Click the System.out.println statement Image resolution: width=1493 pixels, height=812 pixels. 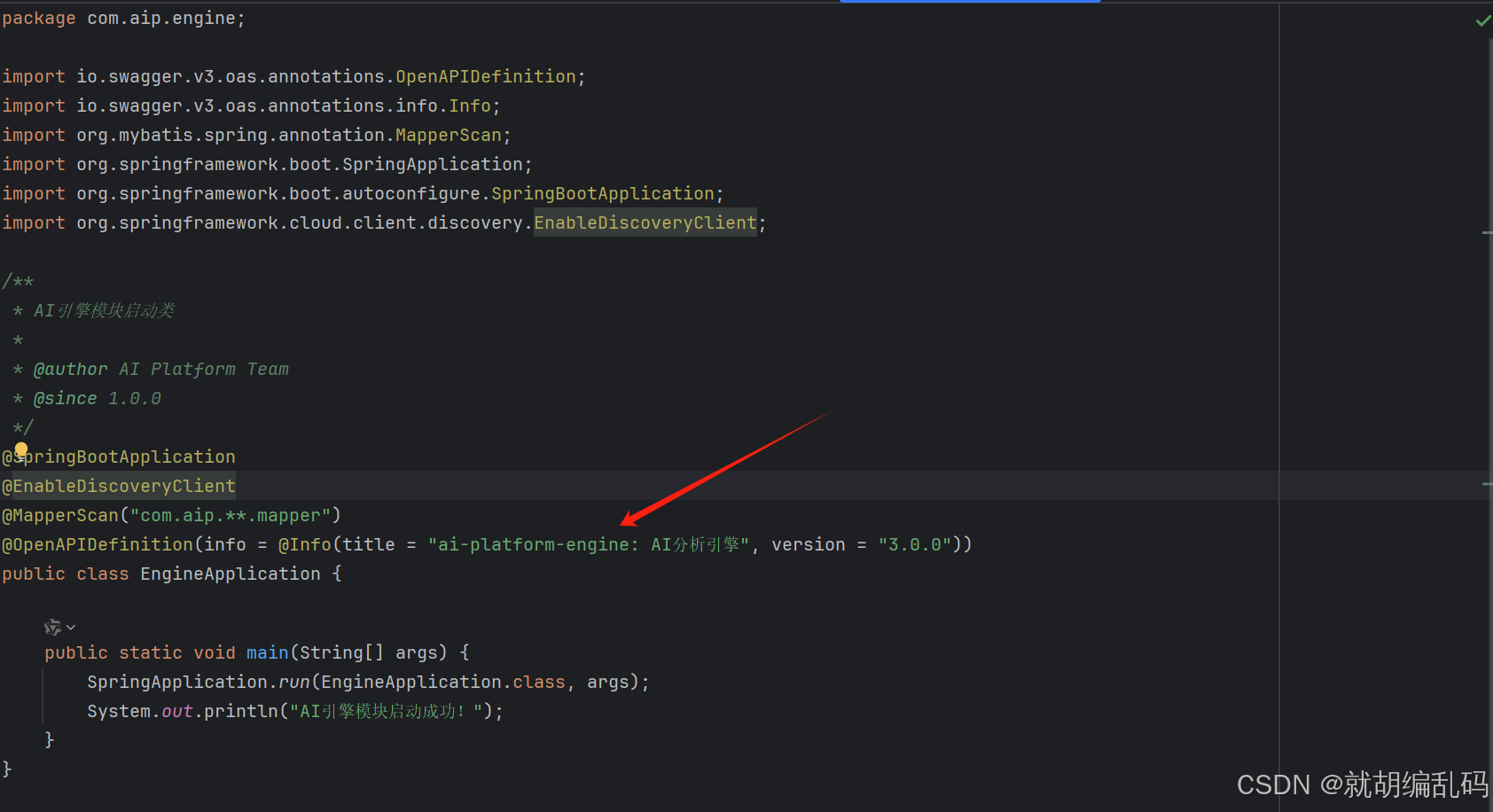click(x=295, y=711)
